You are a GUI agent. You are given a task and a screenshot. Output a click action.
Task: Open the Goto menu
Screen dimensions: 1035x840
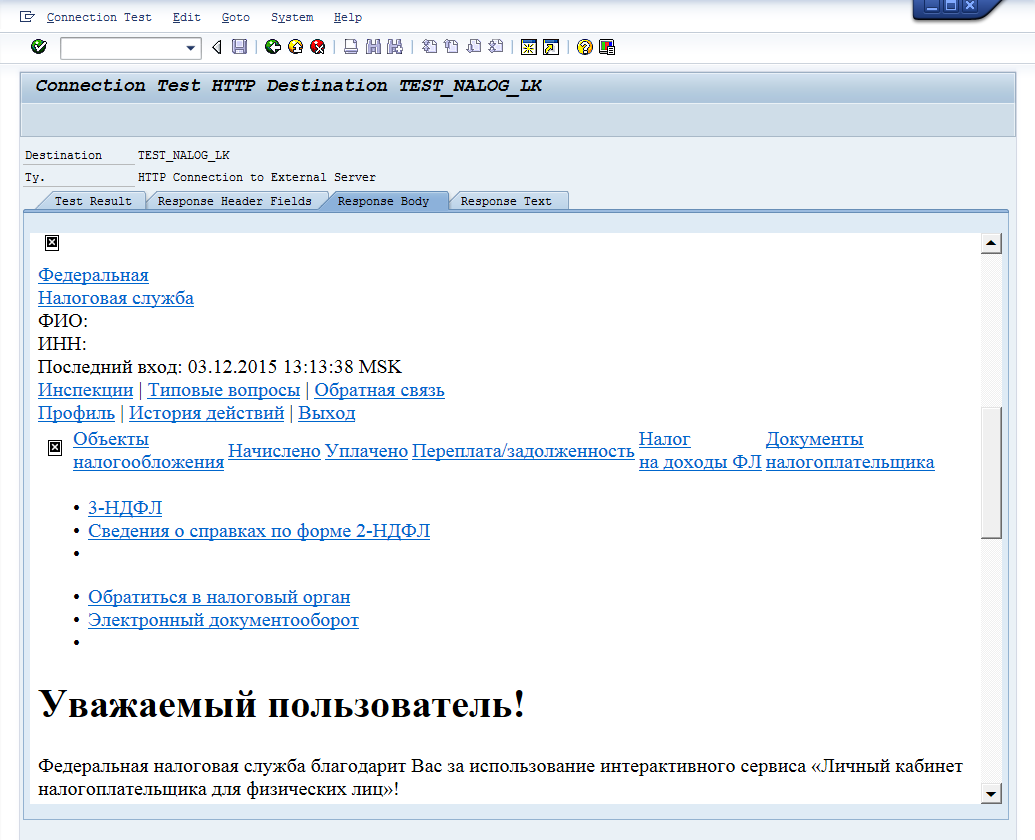click(235, 17)
